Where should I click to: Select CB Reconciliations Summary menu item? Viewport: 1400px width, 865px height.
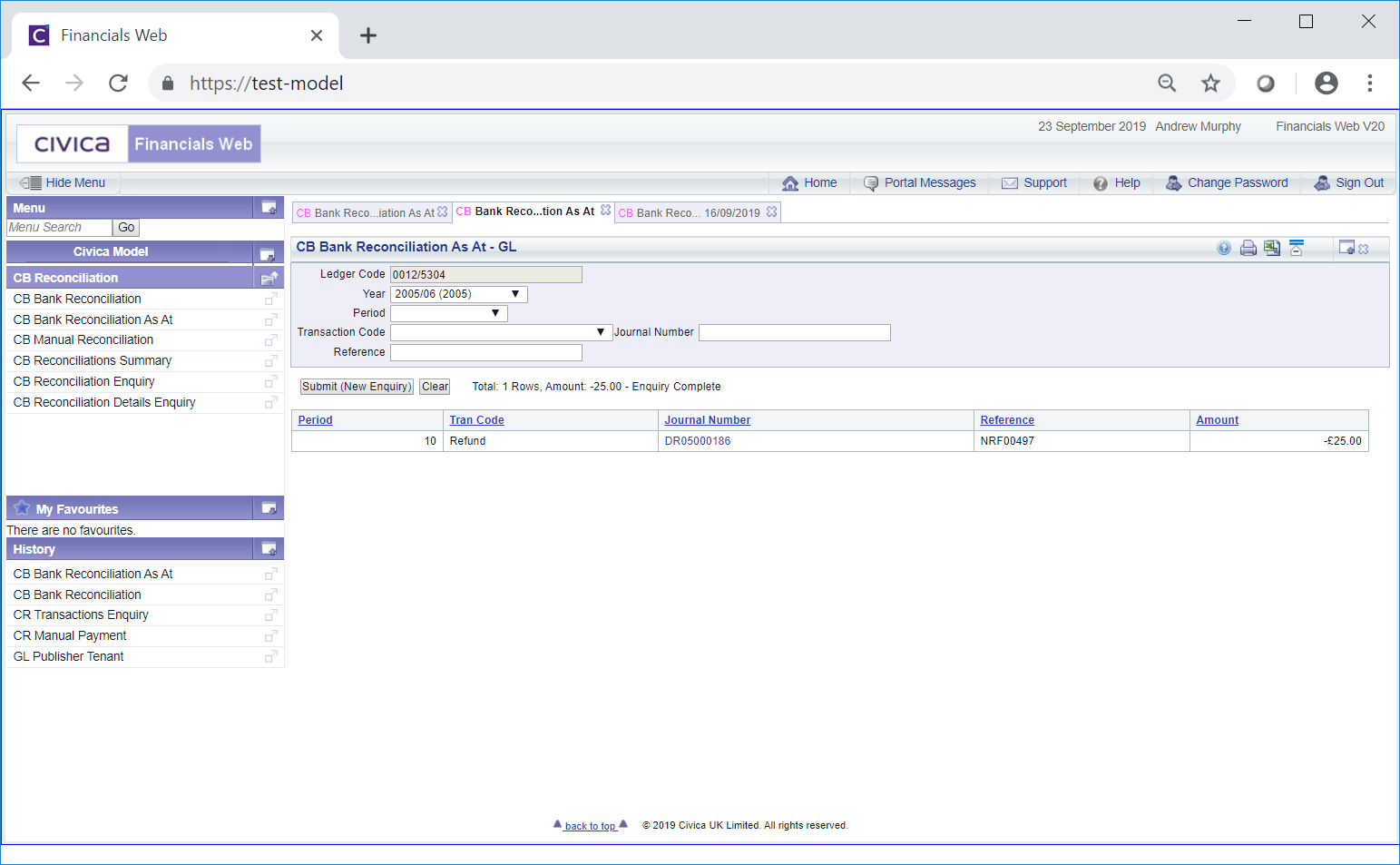(x=93, y=360)
